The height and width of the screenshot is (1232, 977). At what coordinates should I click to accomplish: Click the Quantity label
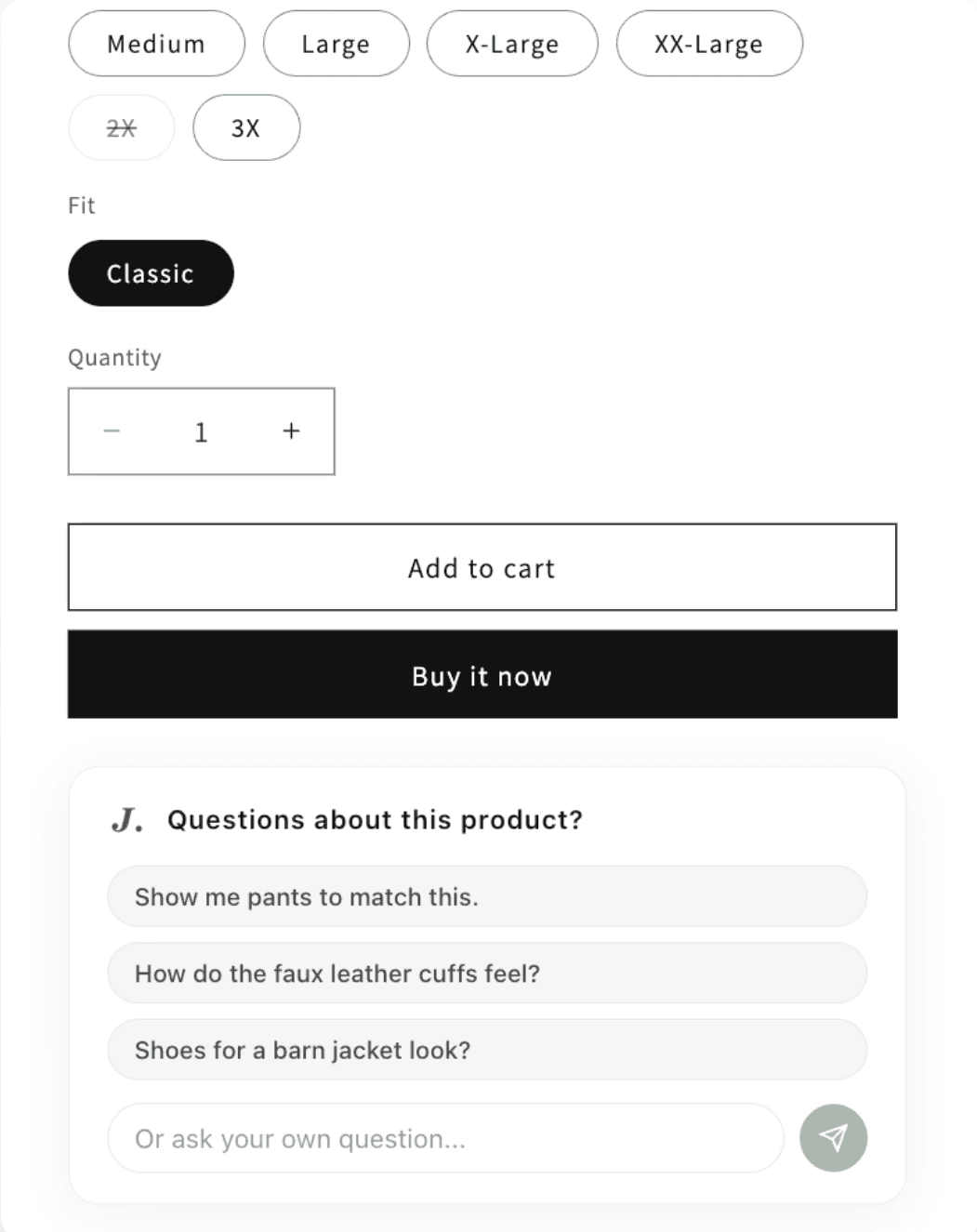114,358
